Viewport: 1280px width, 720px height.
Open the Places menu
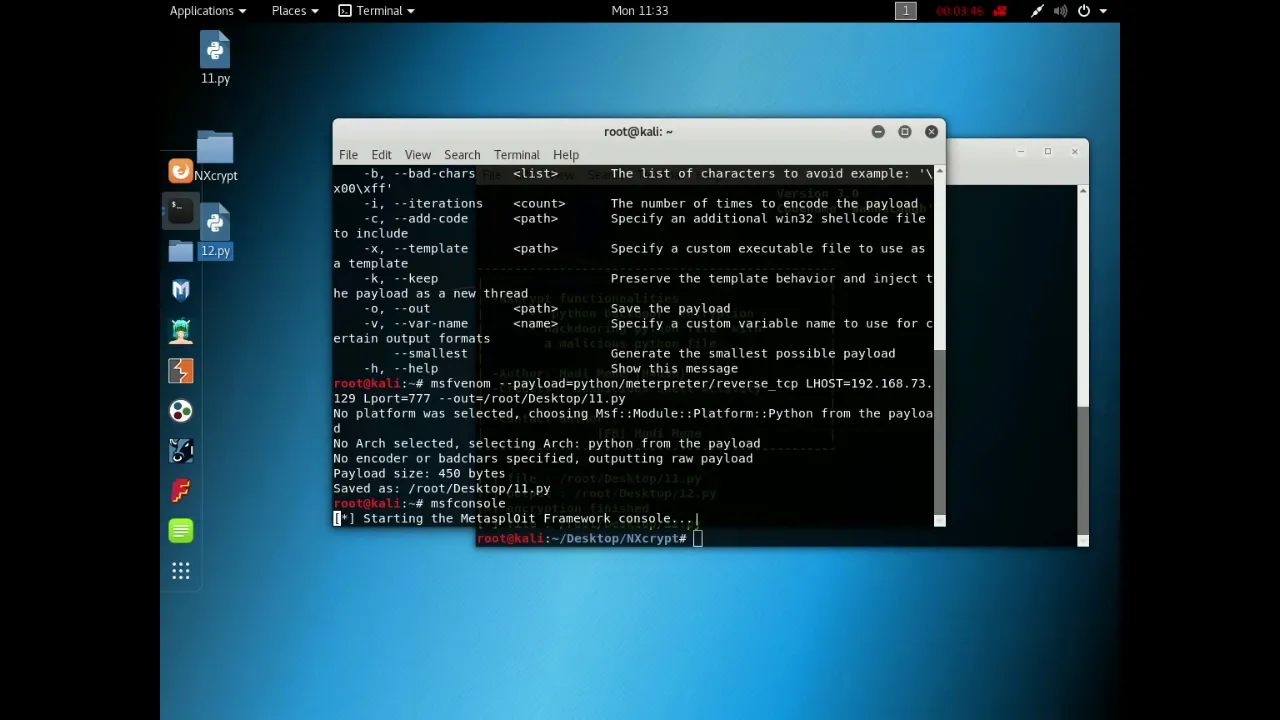pos(295,10)
